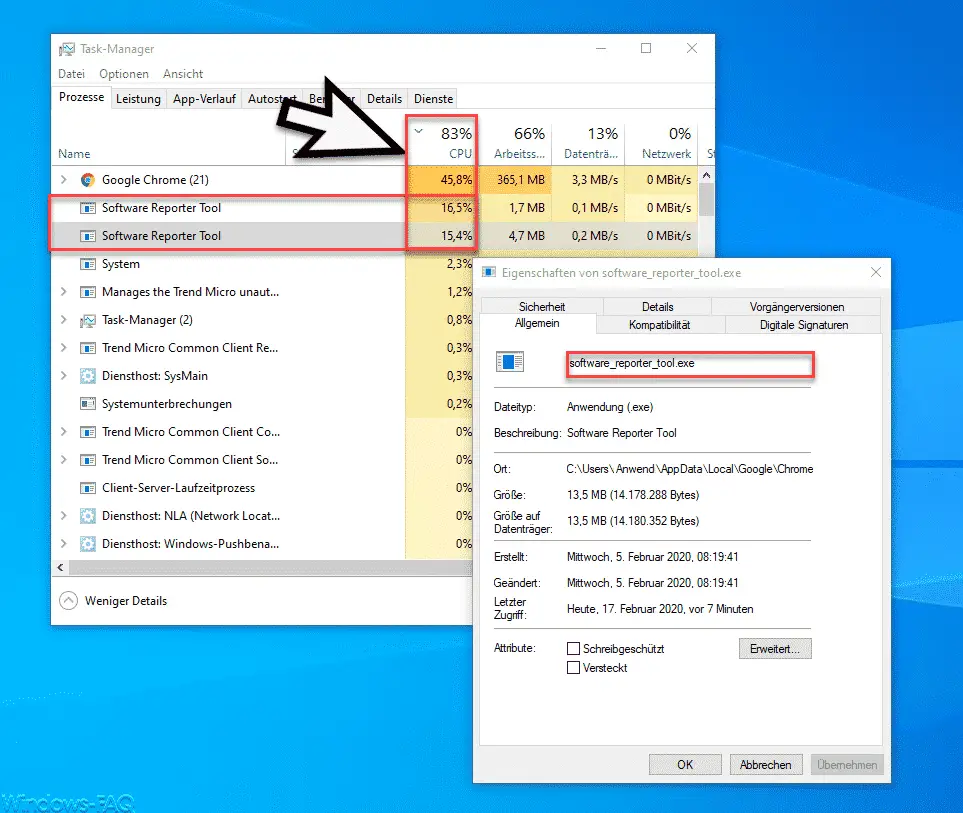
Task: Select the Client-Server-Laufzeitprozess row
Action: pyautogui.click(x=263, y=488)
